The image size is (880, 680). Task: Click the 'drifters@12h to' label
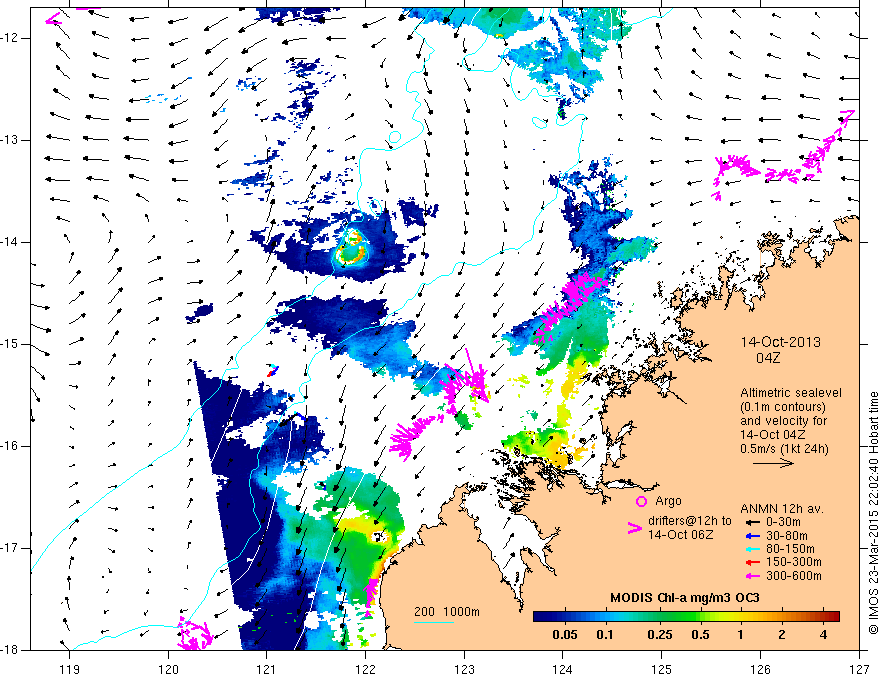pyautogui.click(x=690, y=521)
